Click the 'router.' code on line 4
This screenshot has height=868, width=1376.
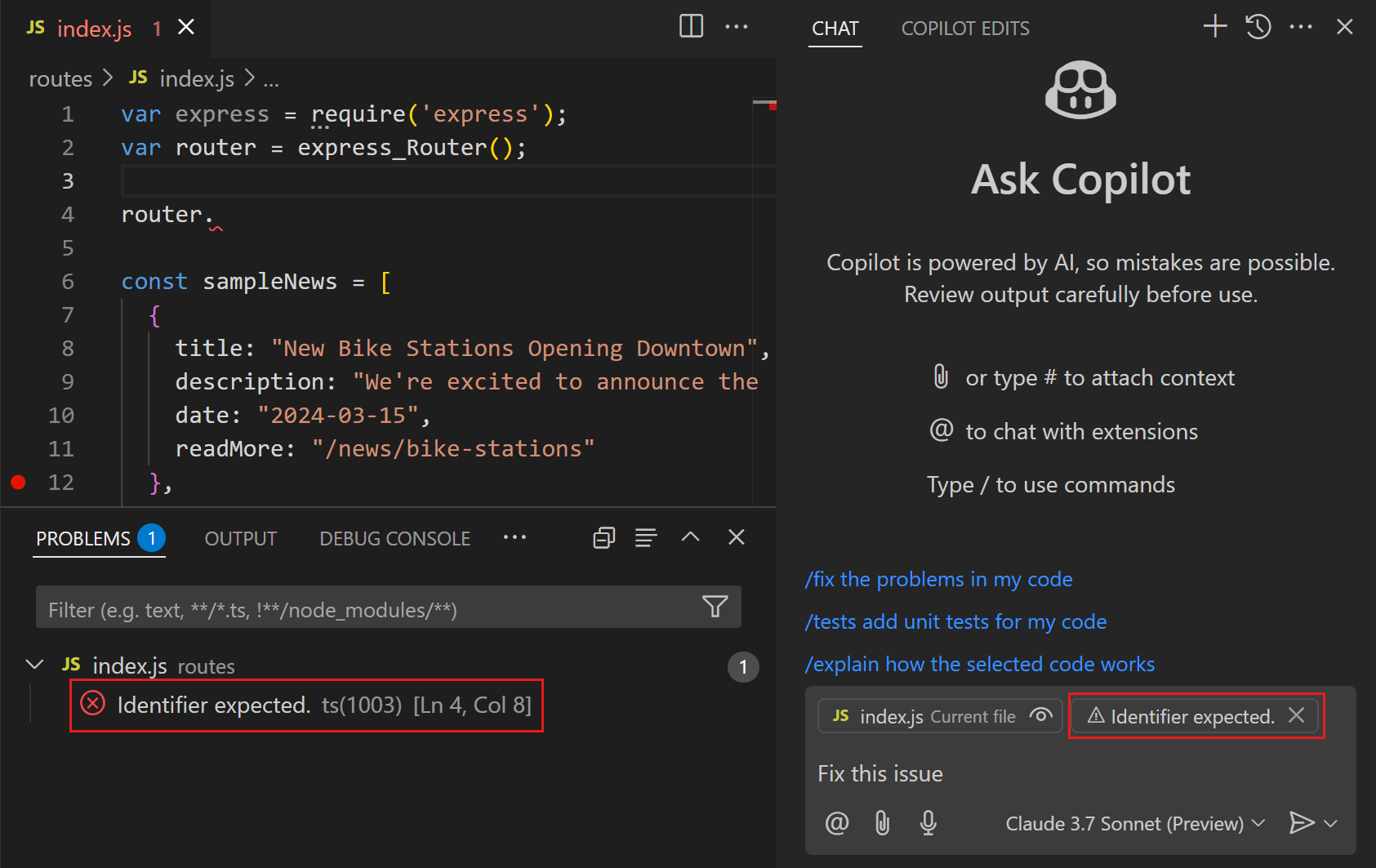(x=167, y=215)
